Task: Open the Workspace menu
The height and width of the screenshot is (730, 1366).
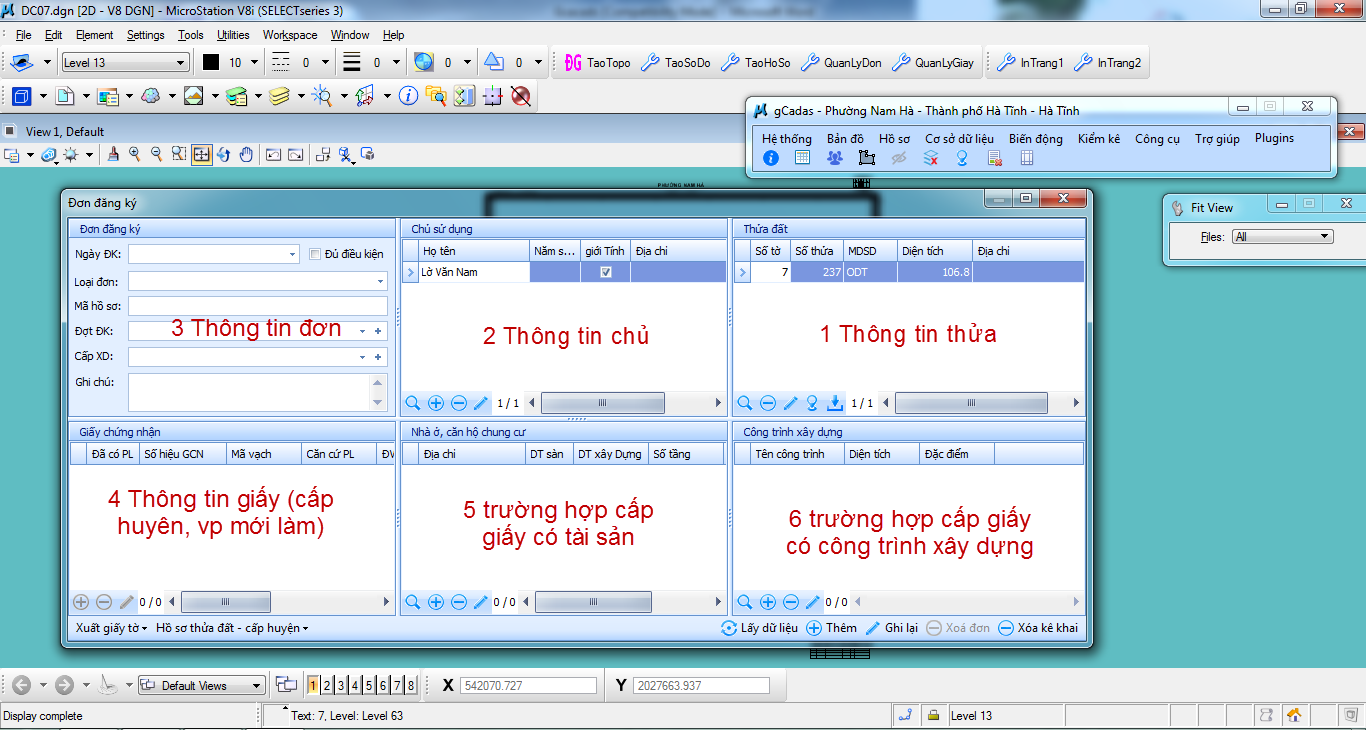Action: tap(290, 35)
